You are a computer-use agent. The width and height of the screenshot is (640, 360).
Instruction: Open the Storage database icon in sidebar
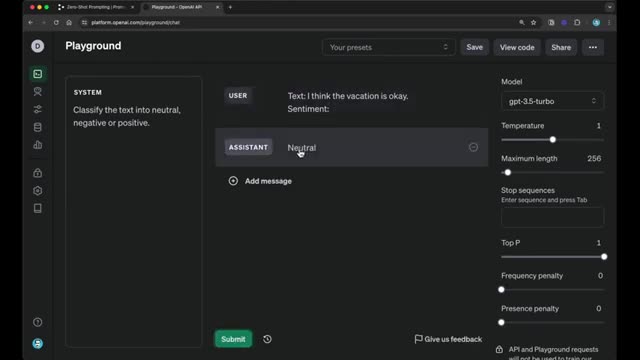tap(38, 127)
